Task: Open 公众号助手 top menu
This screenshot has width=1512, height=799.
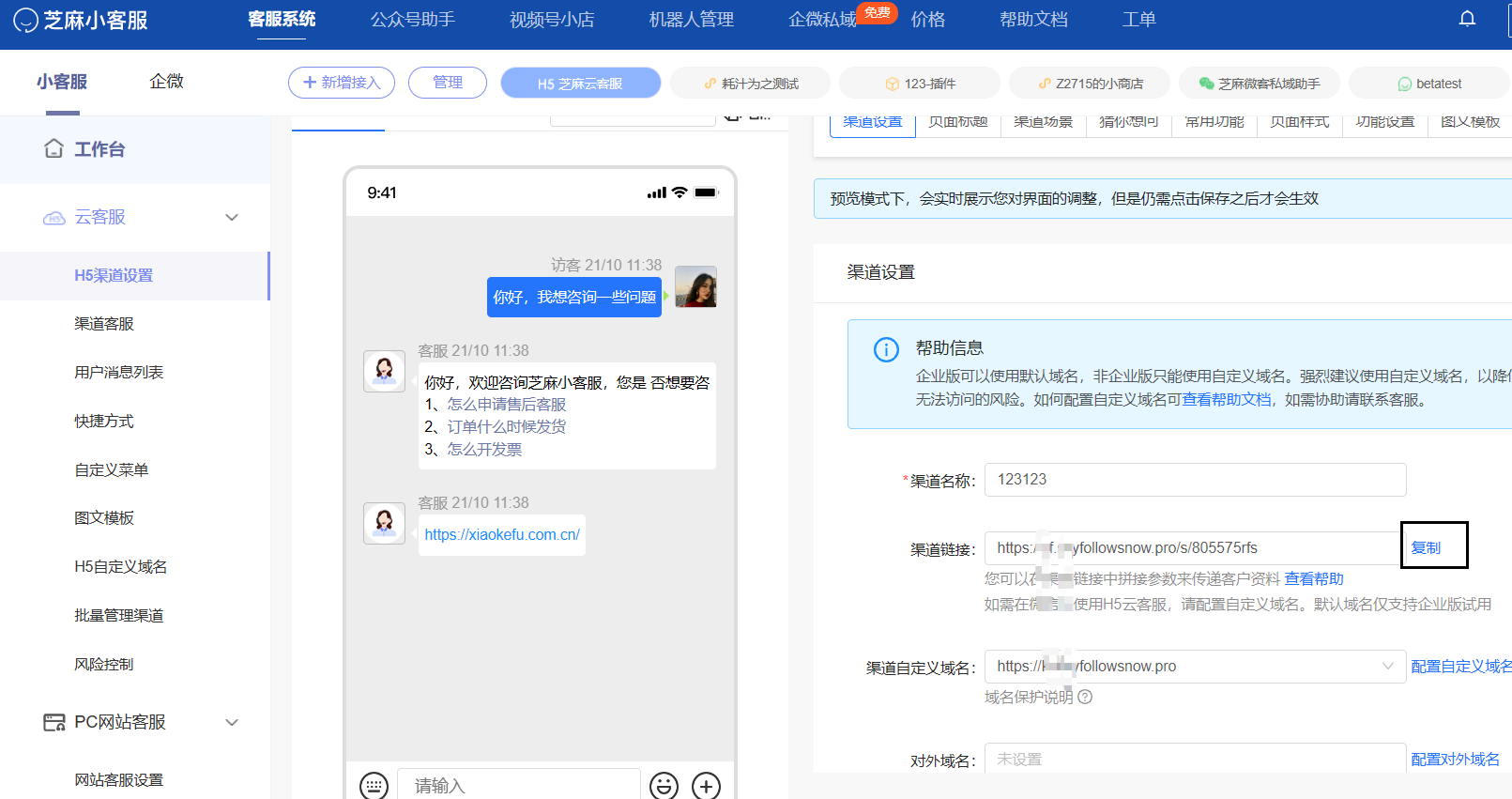Action: [x=413, y=19]
